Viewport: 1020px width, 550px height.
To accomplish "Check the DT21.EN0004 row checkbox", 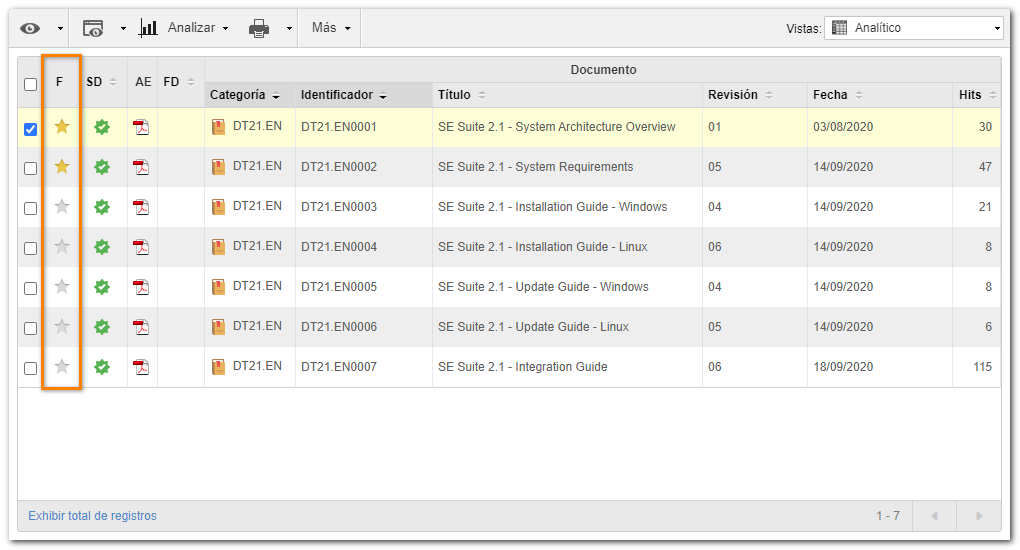I will click(x=31, y=249).
